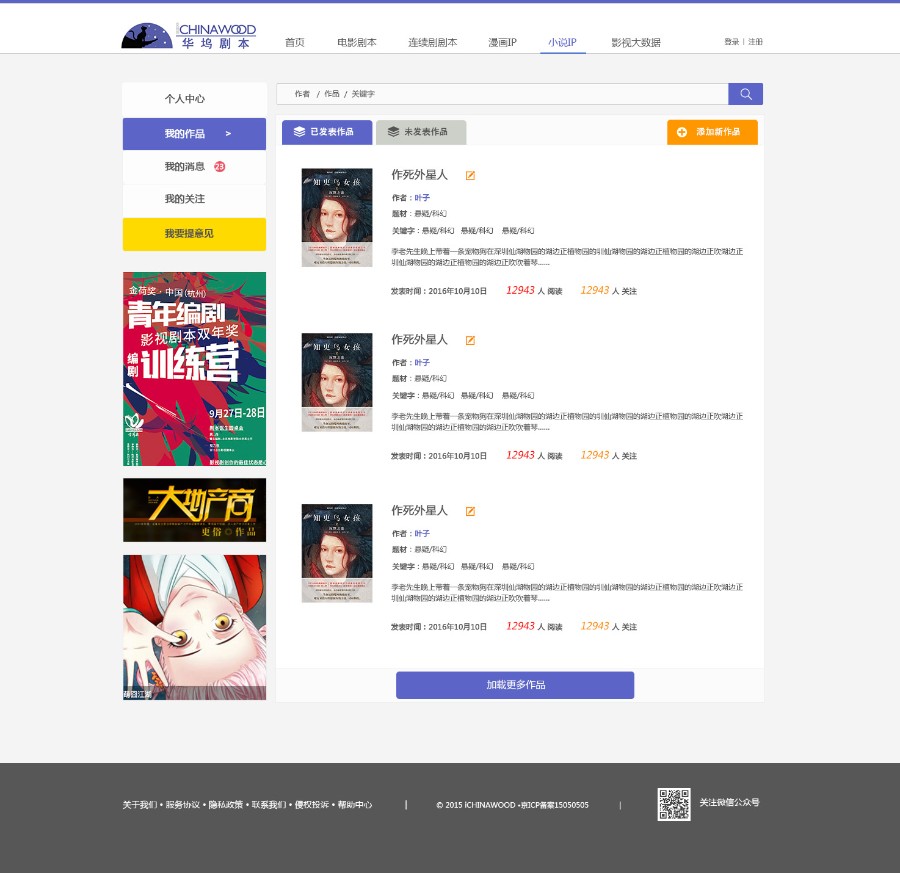
Task: Open the edit pencil icon beside first 作死外星人
Action: pyautogui.click(x=470, y=175)
